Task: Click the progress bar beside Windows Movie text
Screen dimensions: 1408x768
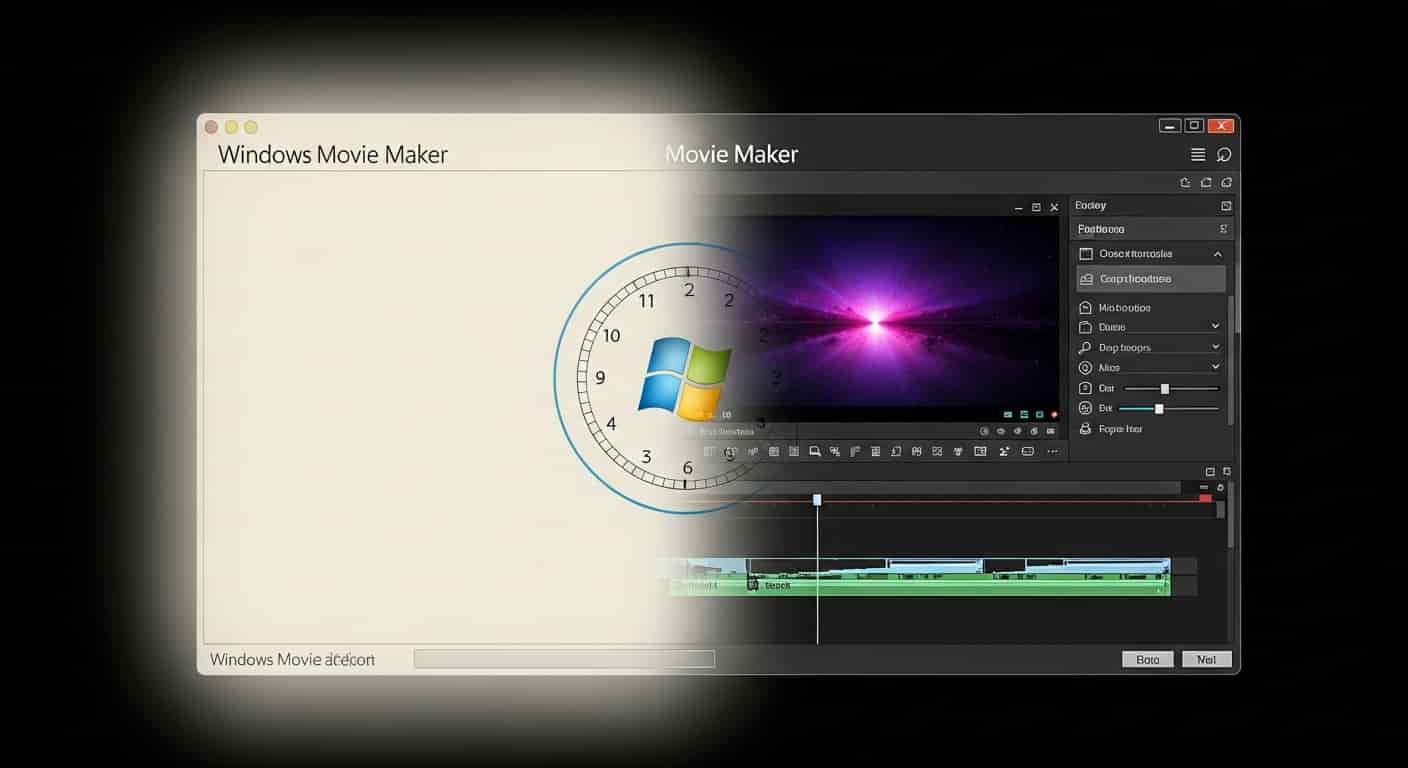Action: pos(564,659)
